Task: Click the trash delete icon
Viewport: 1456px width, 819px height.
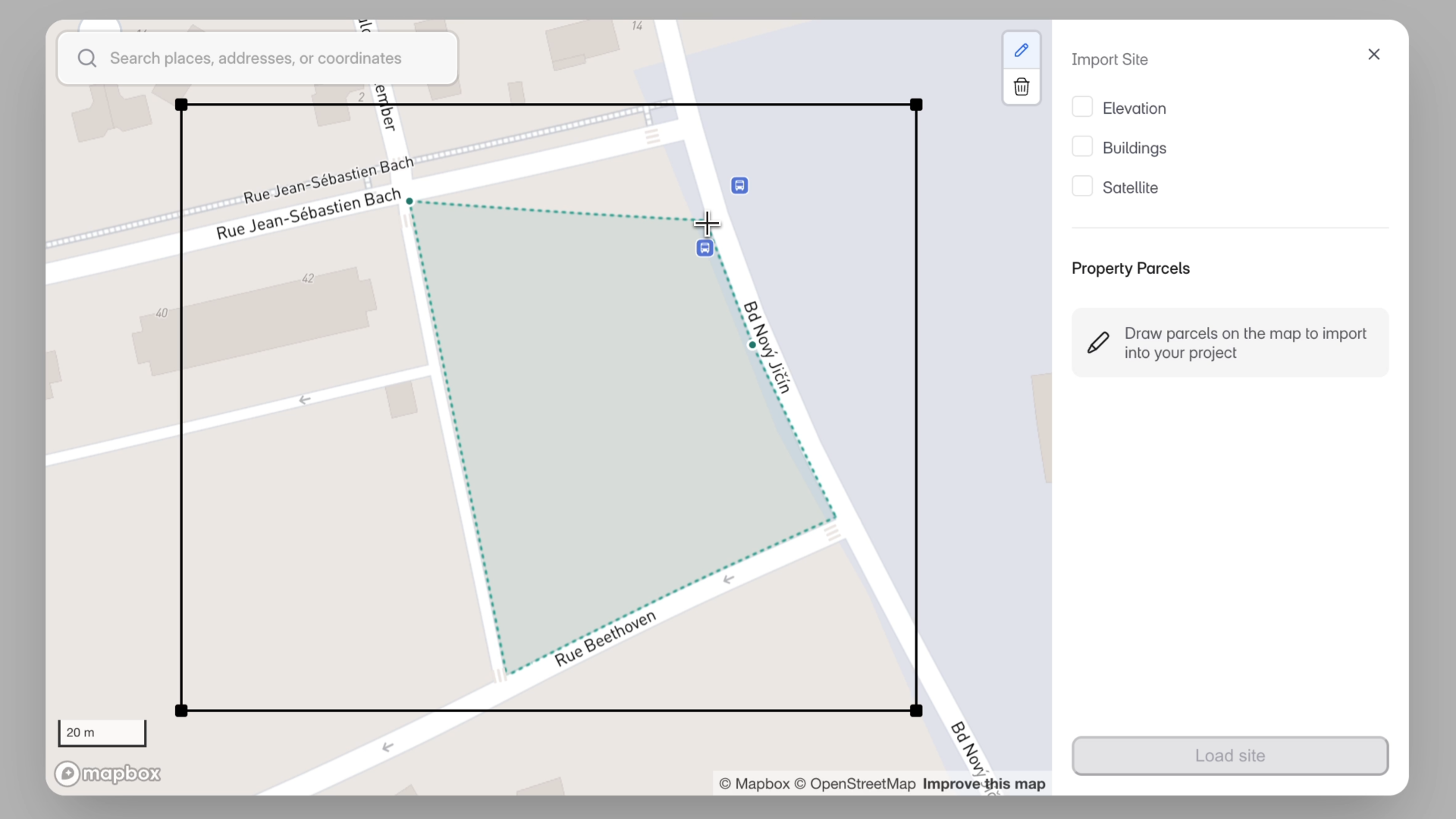Action: pyautogui.click(x=1021, y=86)
